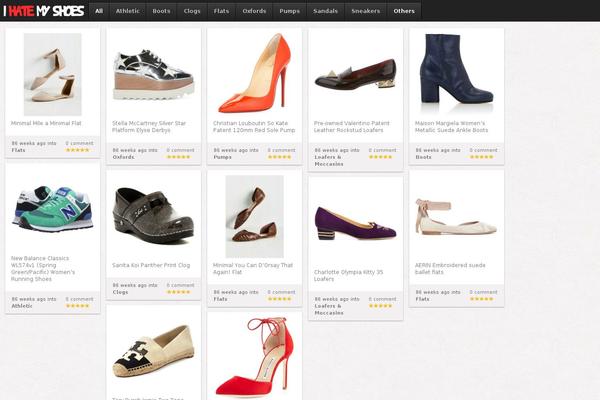Rate the AERIN ballet flats using stars
600x400 pixels.
click(x=482, y=299)
